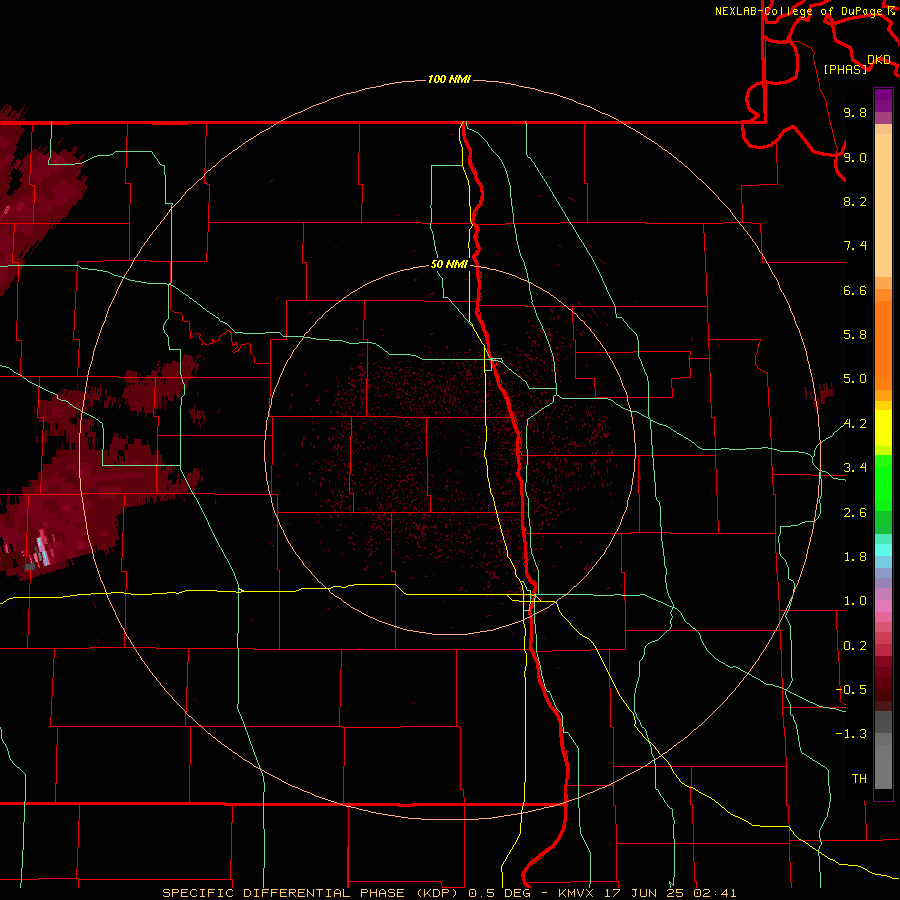
Task: Click the 8.2 scale value
Action: (x=855, y=201)
